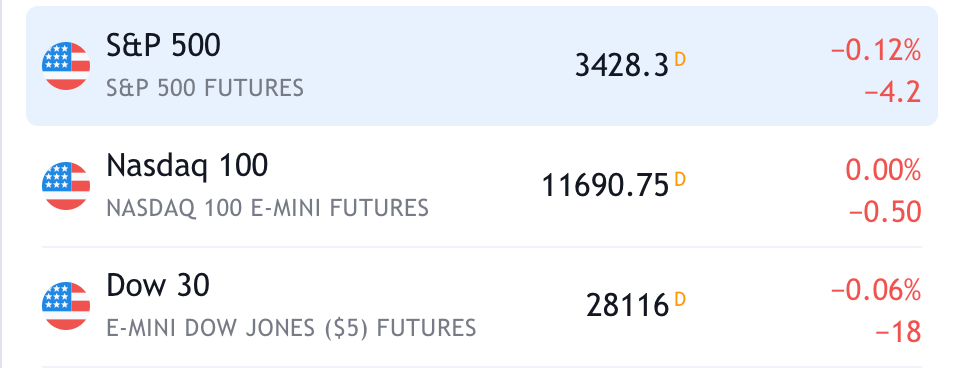This screenshot has height=368, width=962.
Task: Click the S&P 500 −4.2 point change
Action: [893, 93]
